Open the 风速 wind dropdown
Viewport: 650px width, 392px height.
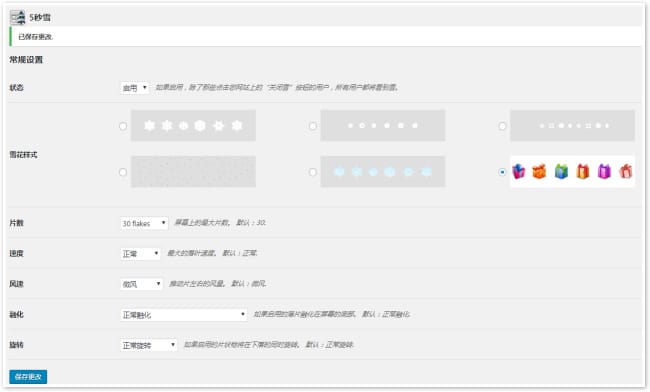pos(141,284)
